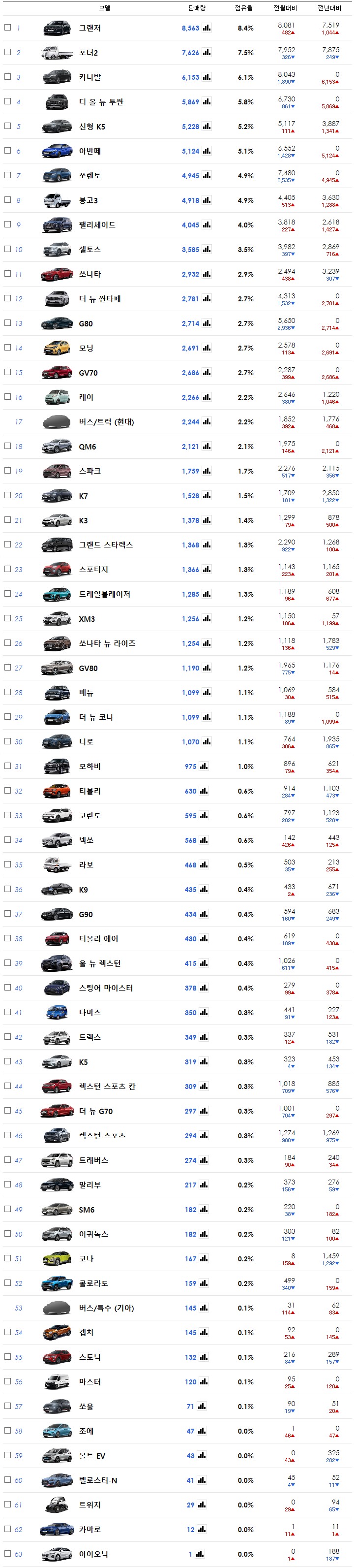Click the 모델 column header
This screenshot has width=355, height=1568.
pos(105,8)
